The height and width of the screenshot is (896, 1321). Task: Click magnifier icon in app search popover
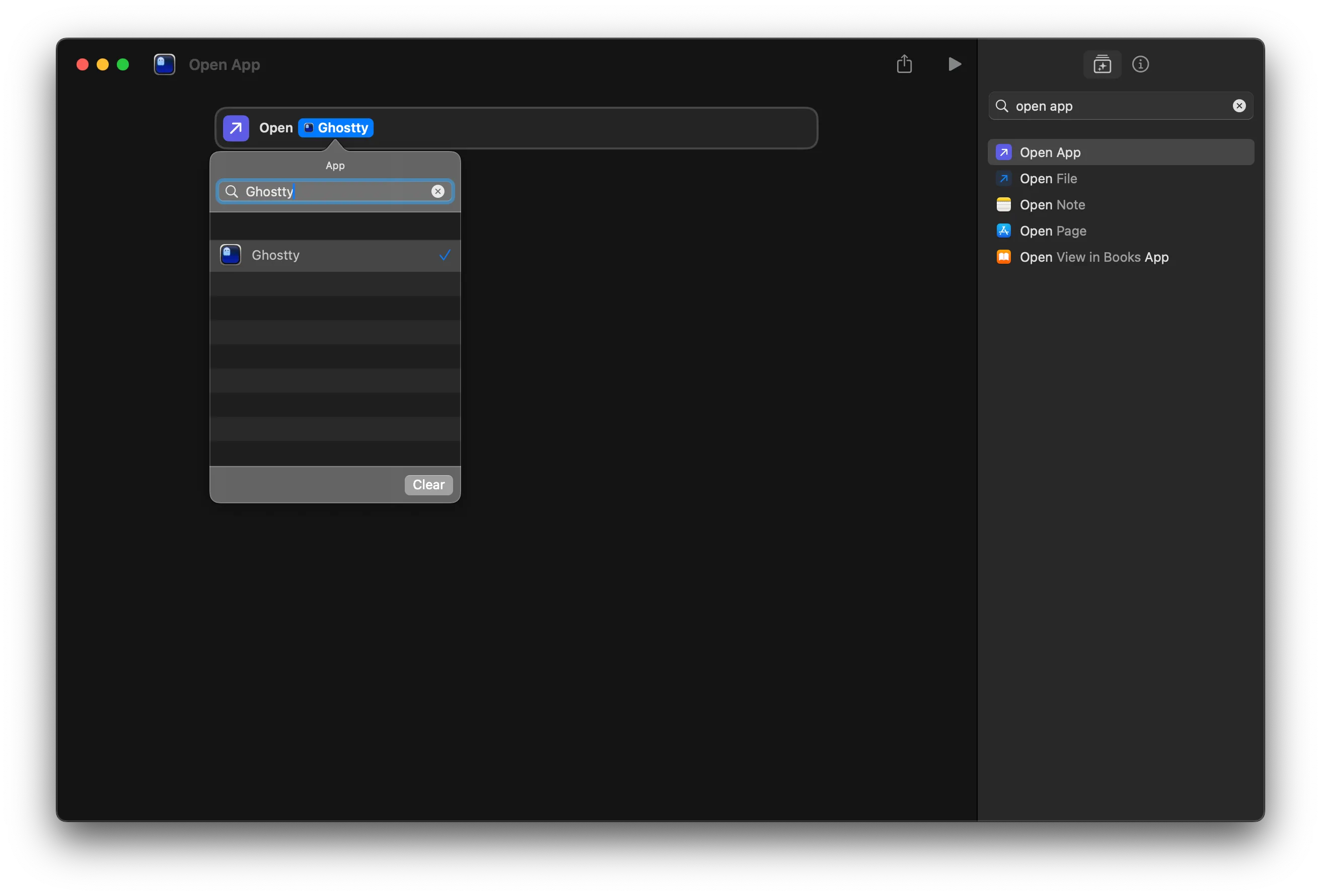pyautogui.click(x=232, y=192)
